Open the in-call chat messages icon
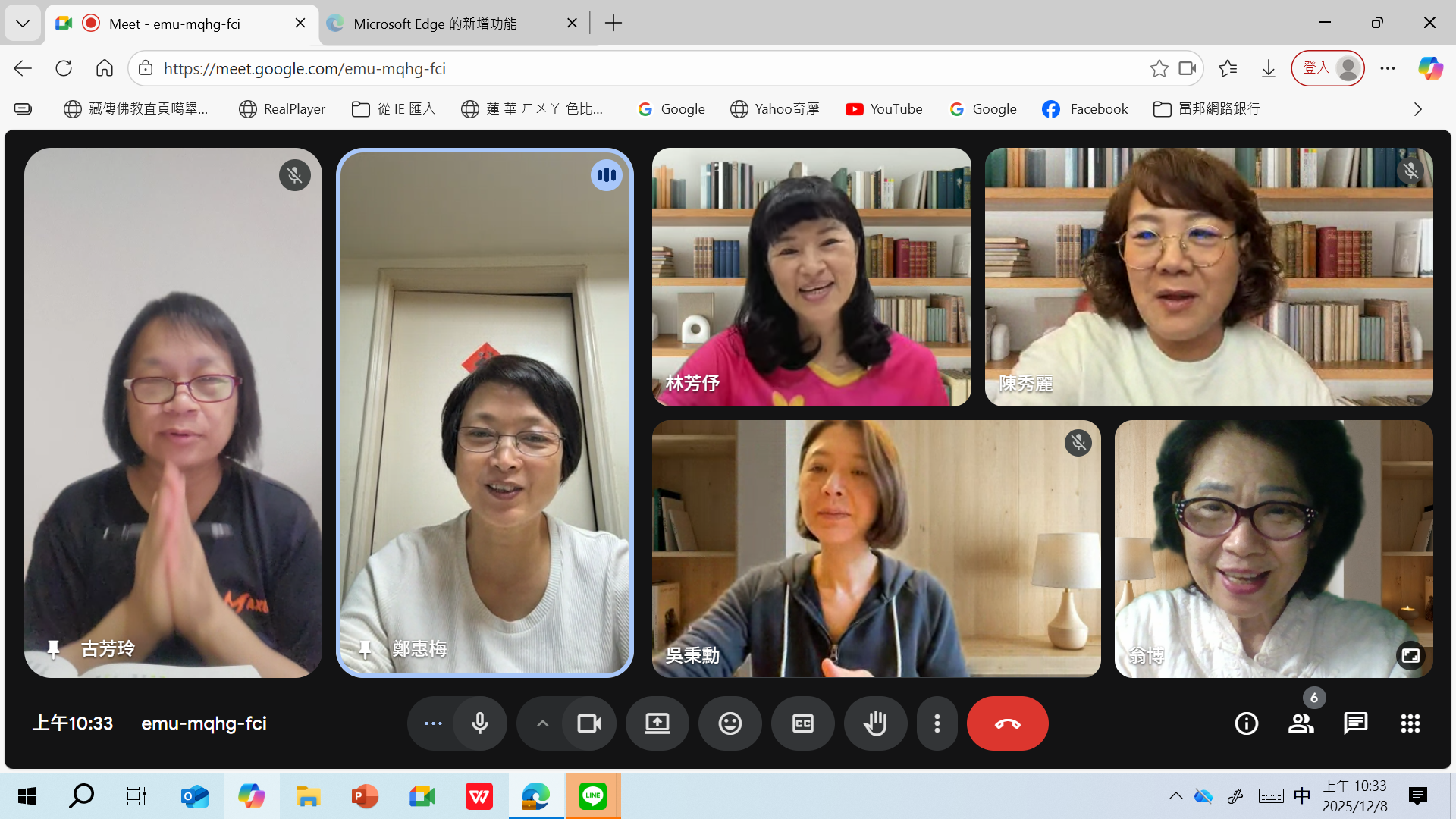Viewport: 1456px width, 819px height. click(x=1355, y=723)
